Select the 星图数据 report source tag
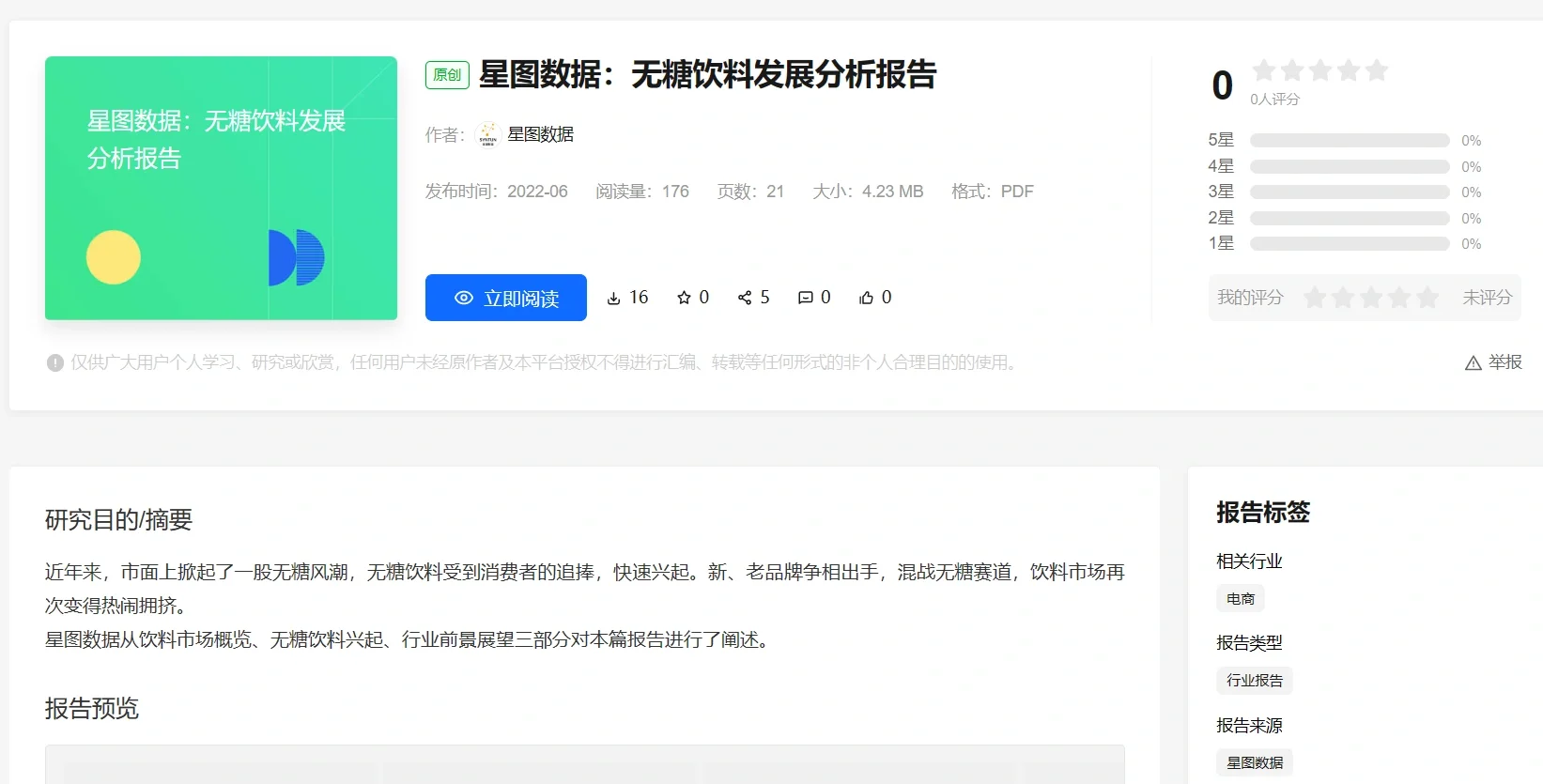 (x=1255, y=762)
